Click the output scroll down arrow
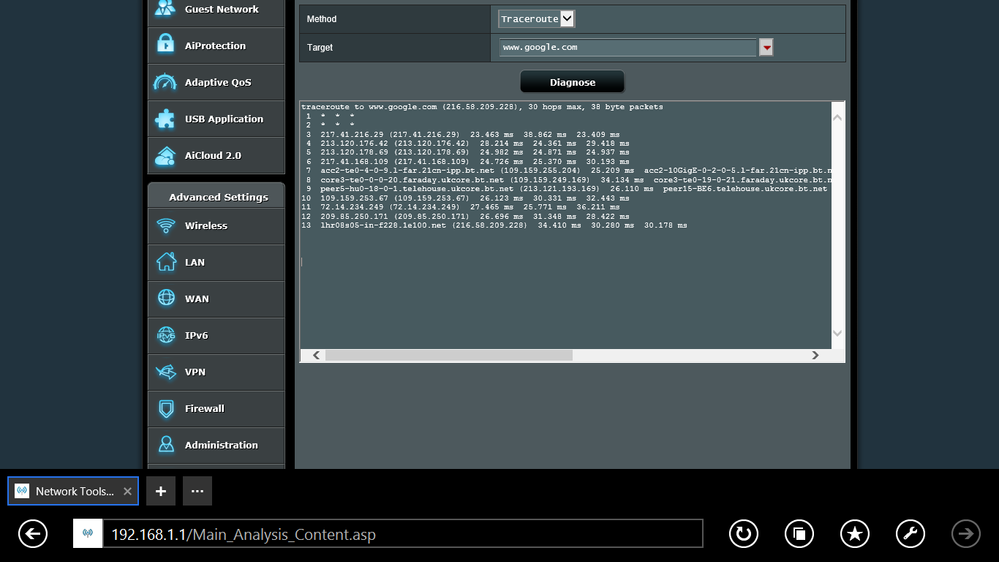 838,333
